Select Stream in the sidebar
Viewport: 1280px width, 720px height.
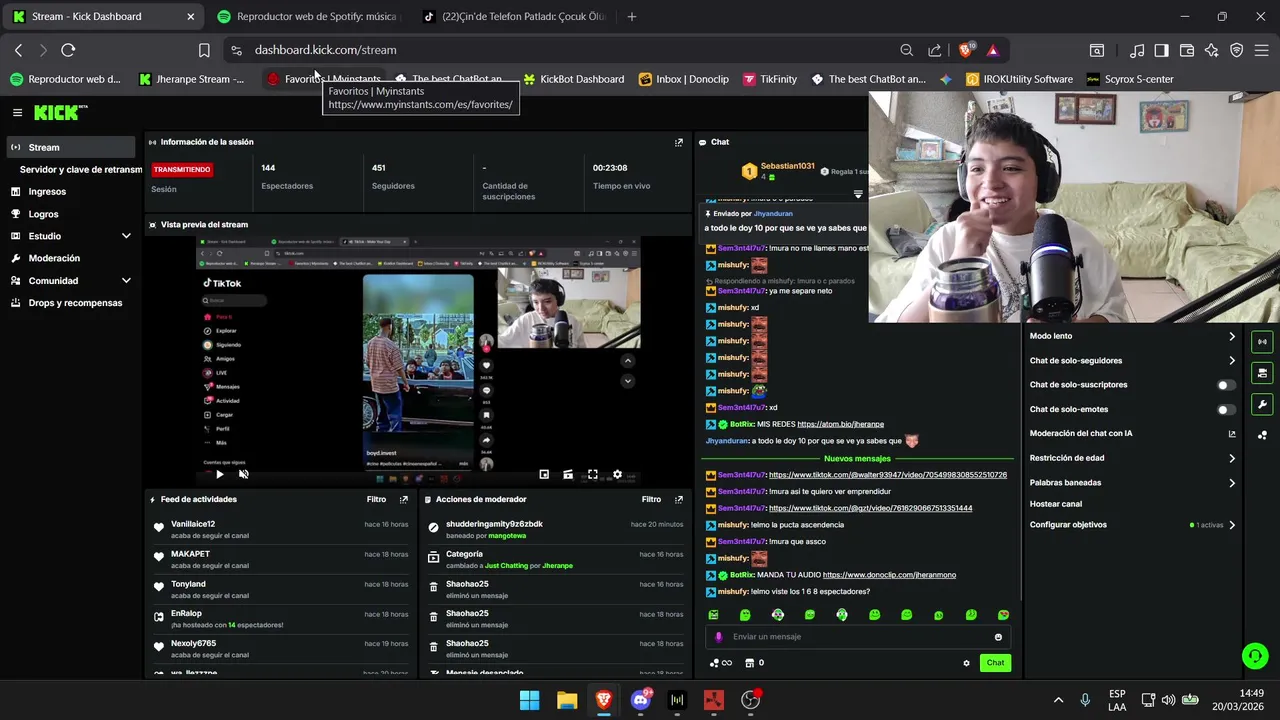(x=70, y=147)
